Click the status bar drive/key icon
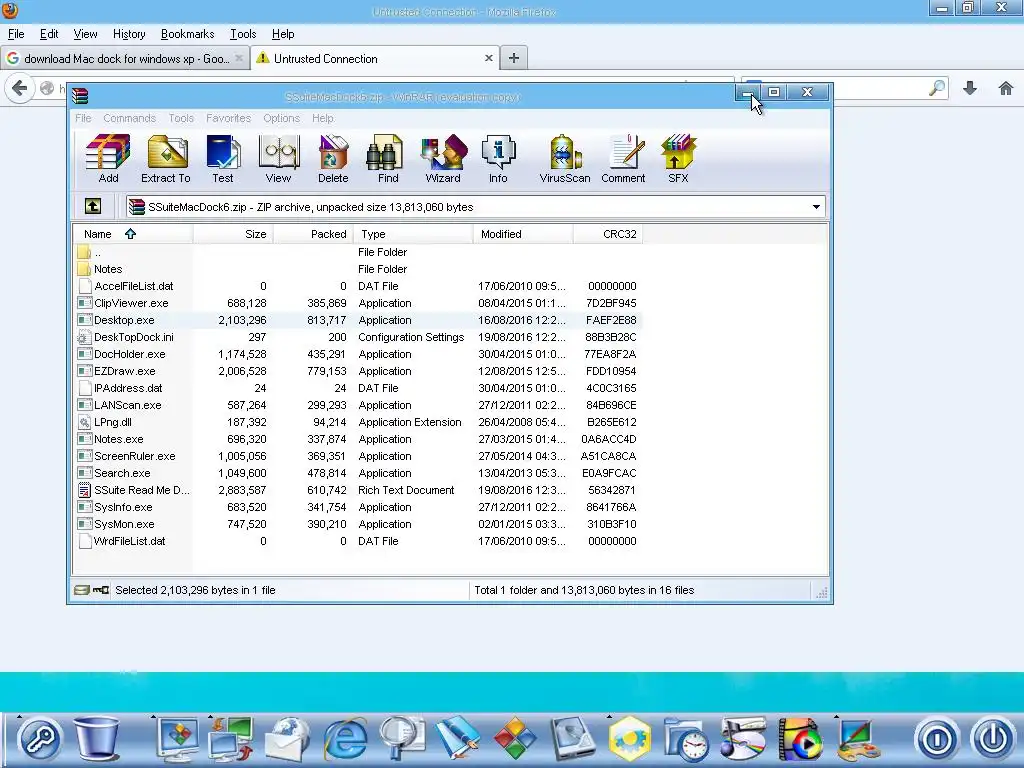The height and width of the screenshot is (768, 1024). point(91,590)
